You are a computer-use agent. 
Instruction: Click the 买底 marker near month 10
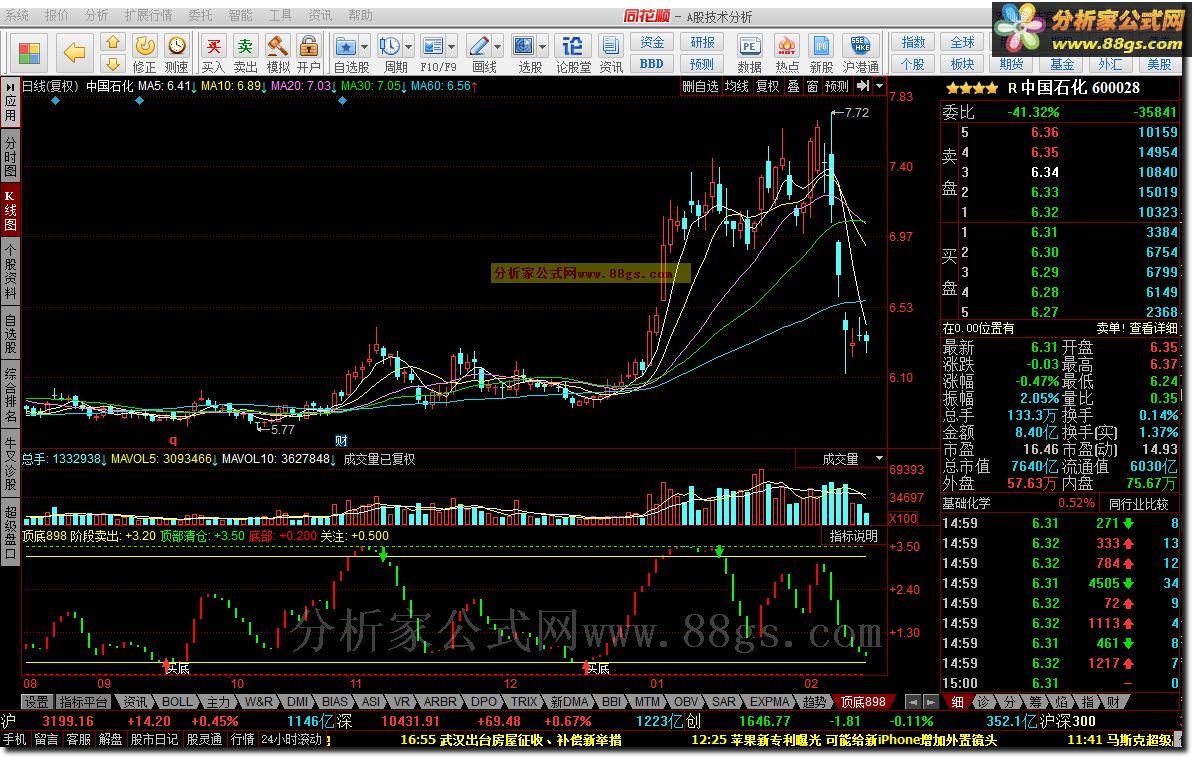point(176,668)
